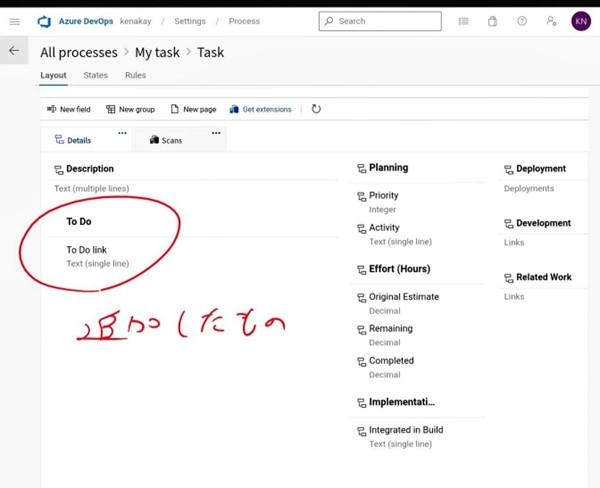600x488 pixels.
Task: Open the help question mark icon
Action: tap(522, 21)
